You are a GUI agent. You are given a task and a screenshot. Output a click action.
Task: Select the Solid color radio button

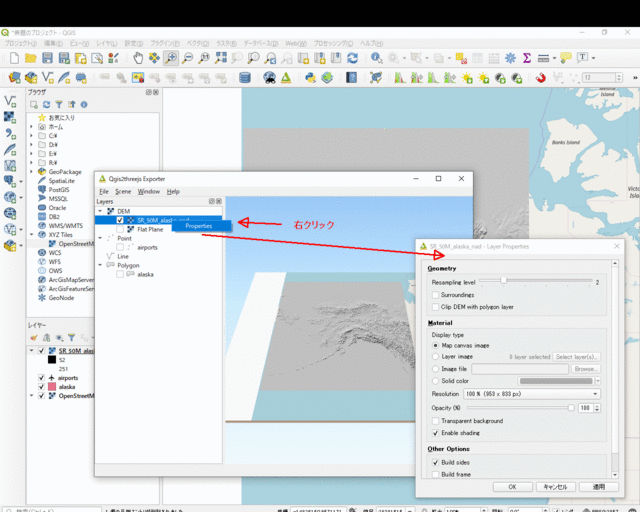[x=436, y=381]
